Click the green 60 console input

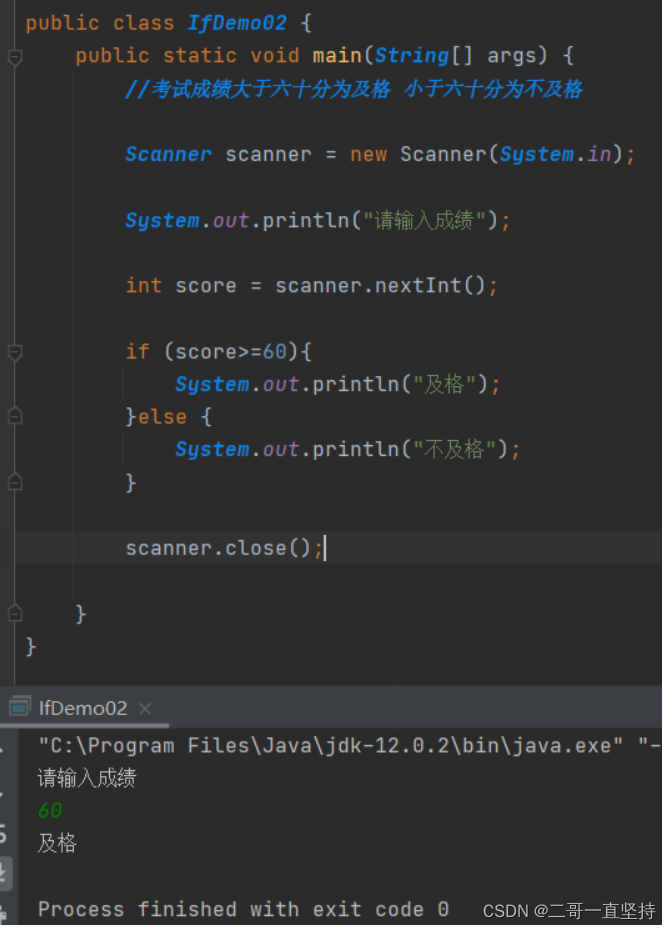click(50, 810)
